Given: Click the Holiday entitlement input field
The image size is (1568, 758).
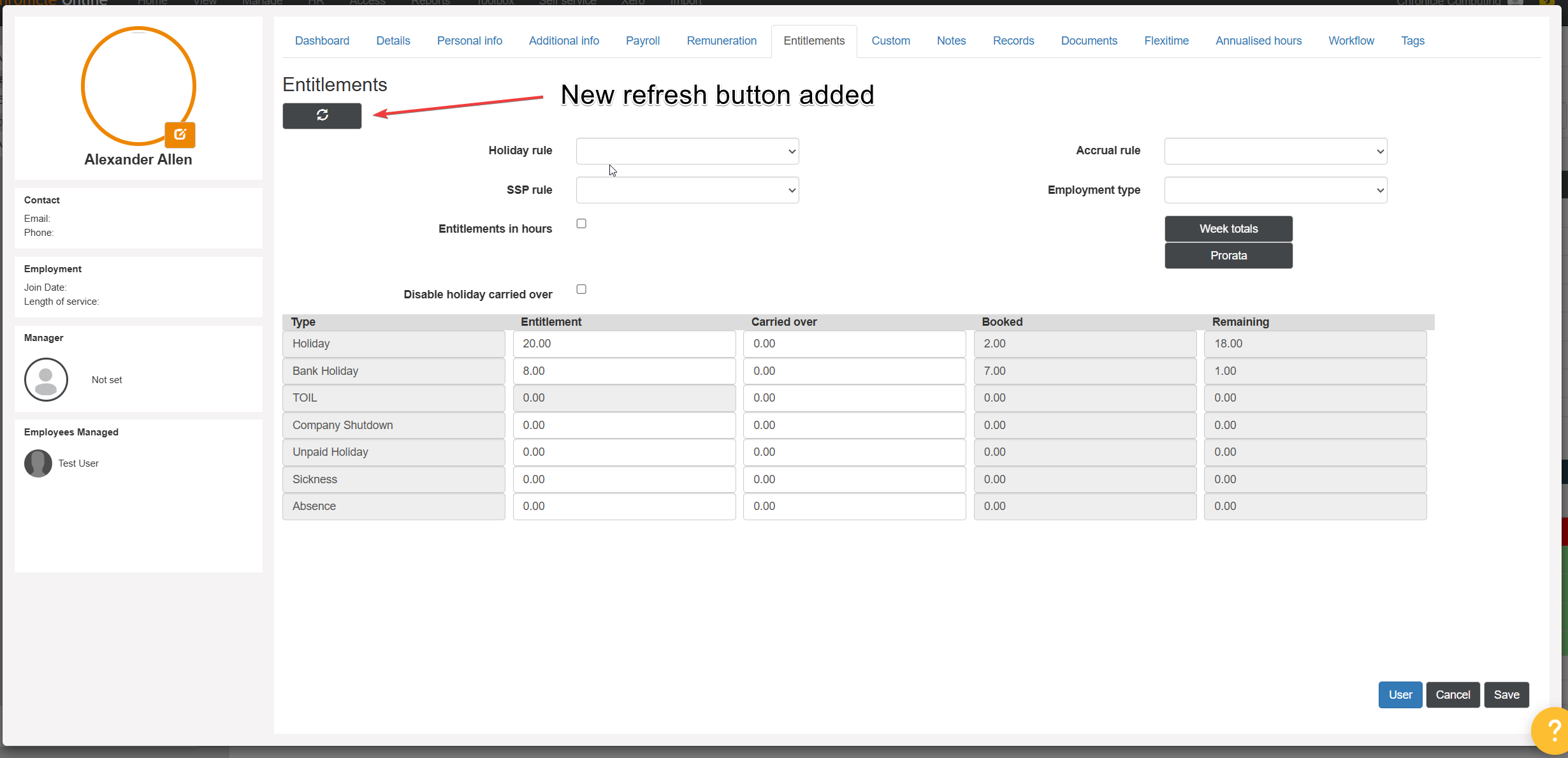Looking at the screenshot, I should [x=624, y=344].
